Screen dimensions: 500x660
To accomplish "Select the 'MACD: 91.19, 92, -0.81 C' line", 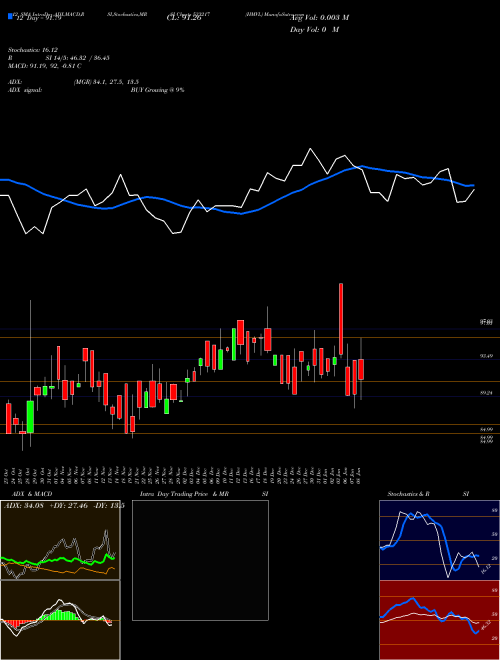I will click(x=45, y=66).
